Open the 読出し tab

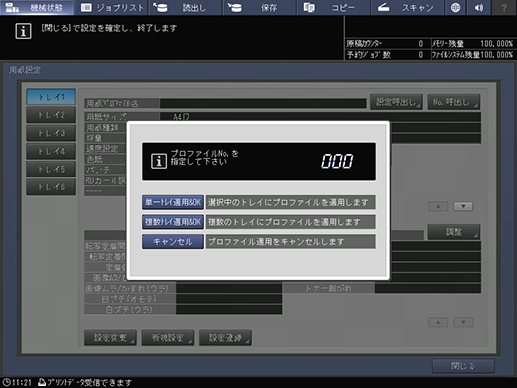pos(186,7)
